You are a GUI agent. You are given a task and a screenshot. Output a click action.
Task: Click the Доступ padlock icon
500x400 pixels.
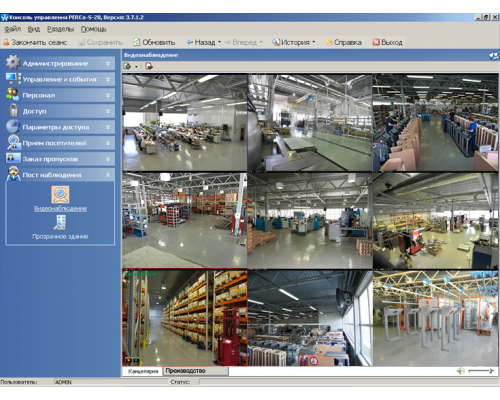[14, 110]
